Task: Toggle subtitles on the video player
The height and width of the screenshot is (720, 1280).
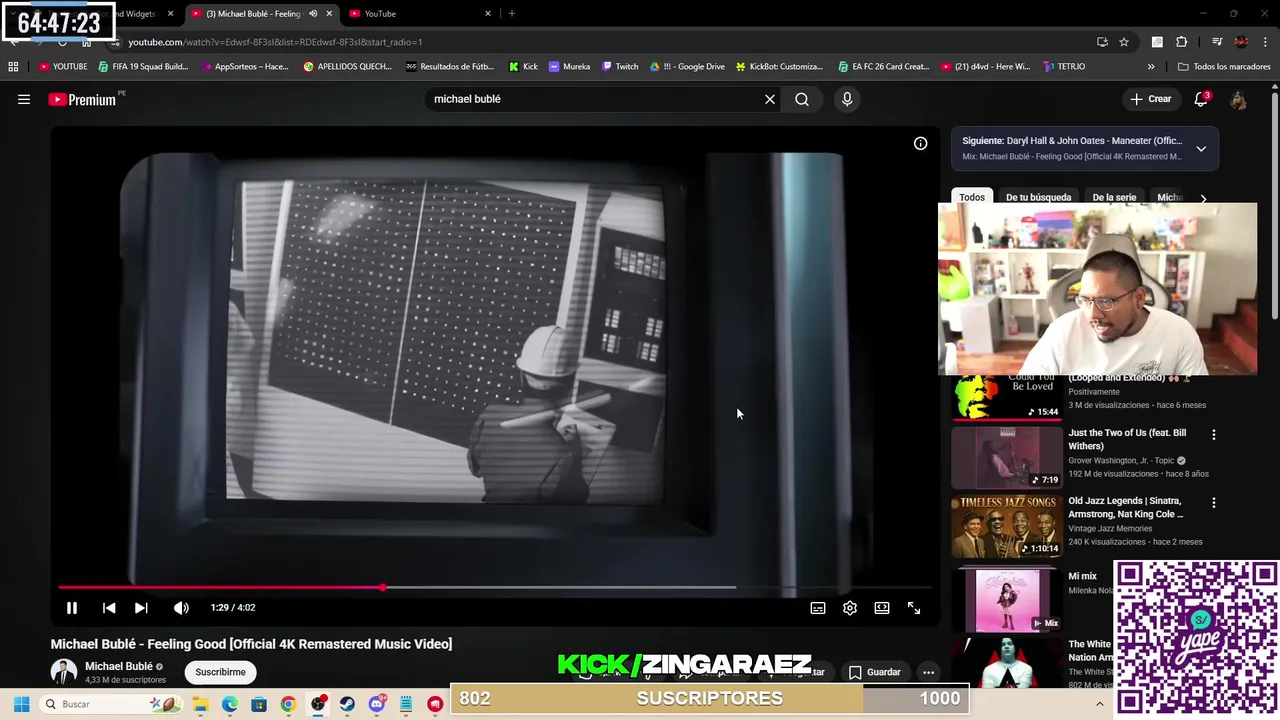Action: coord(818,607)
